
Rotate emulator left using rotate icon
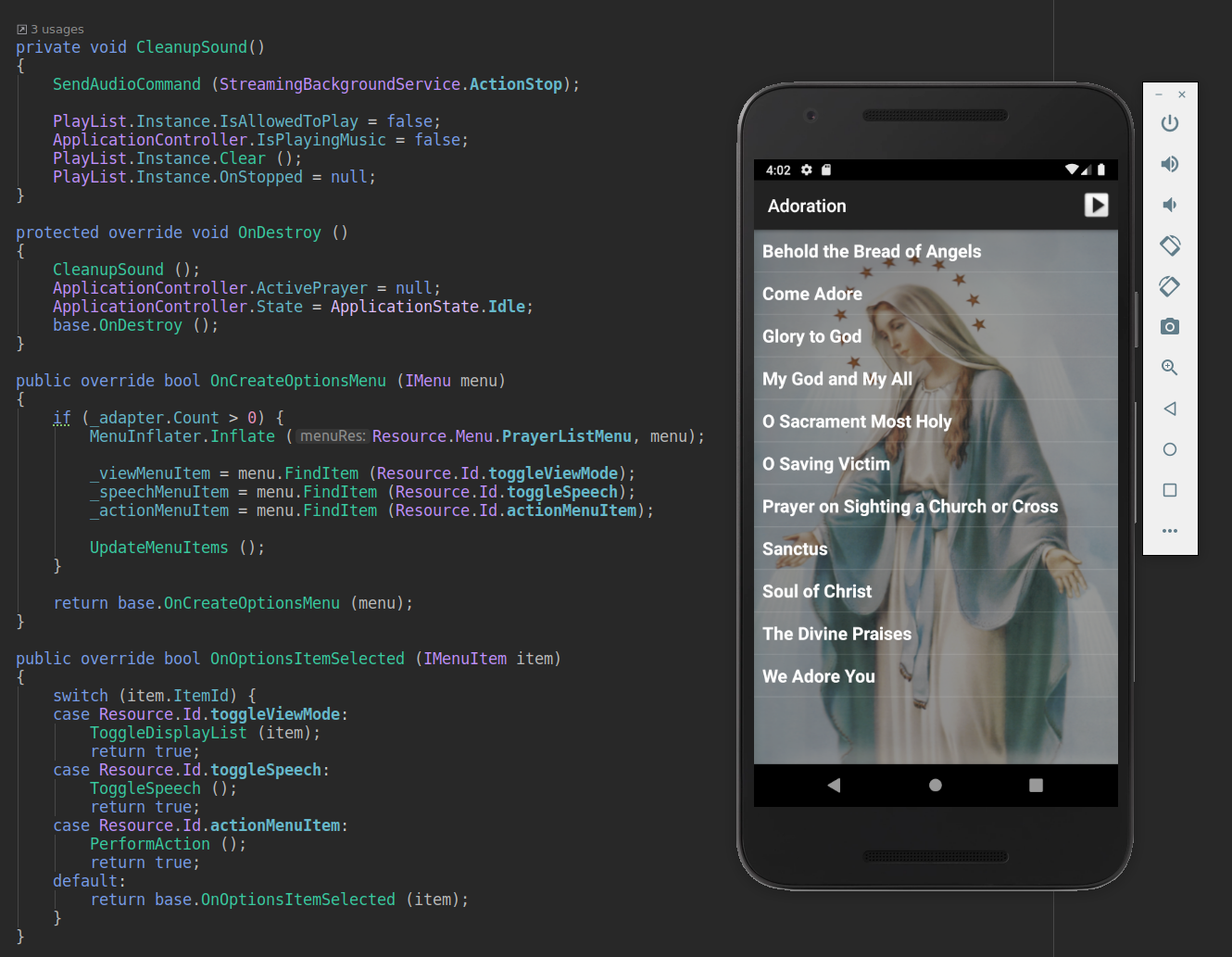(x=1170, y=246)
